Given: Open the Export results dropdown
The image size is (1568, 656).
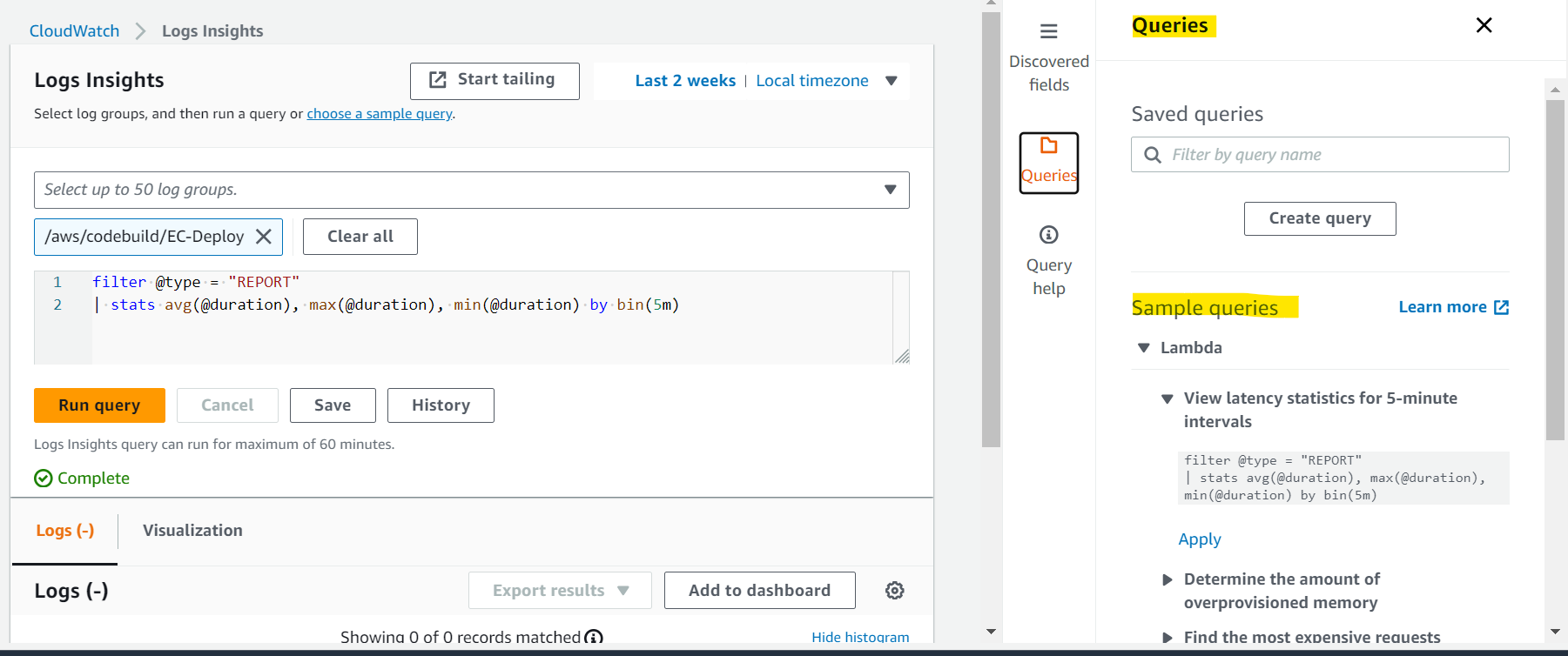Looking at the screenshot, I should coord(560,591).
